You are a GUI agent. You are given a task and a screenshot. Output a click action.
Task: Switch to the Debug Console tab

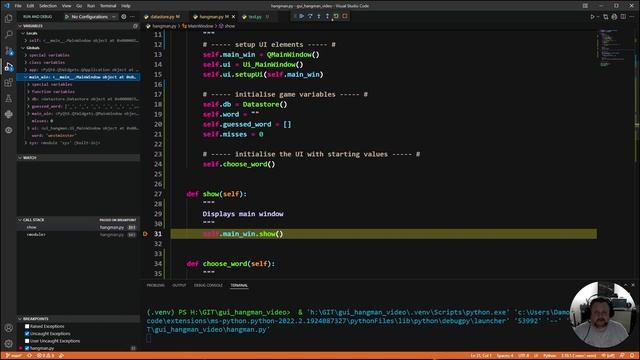click(x=208, y=285)
